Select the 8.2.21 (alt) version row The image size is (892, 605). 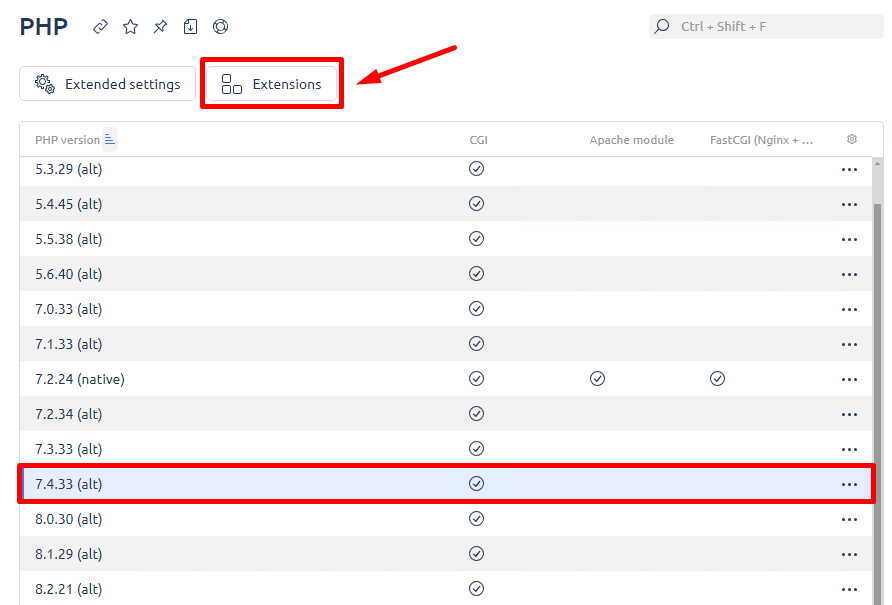pos(445,588)
